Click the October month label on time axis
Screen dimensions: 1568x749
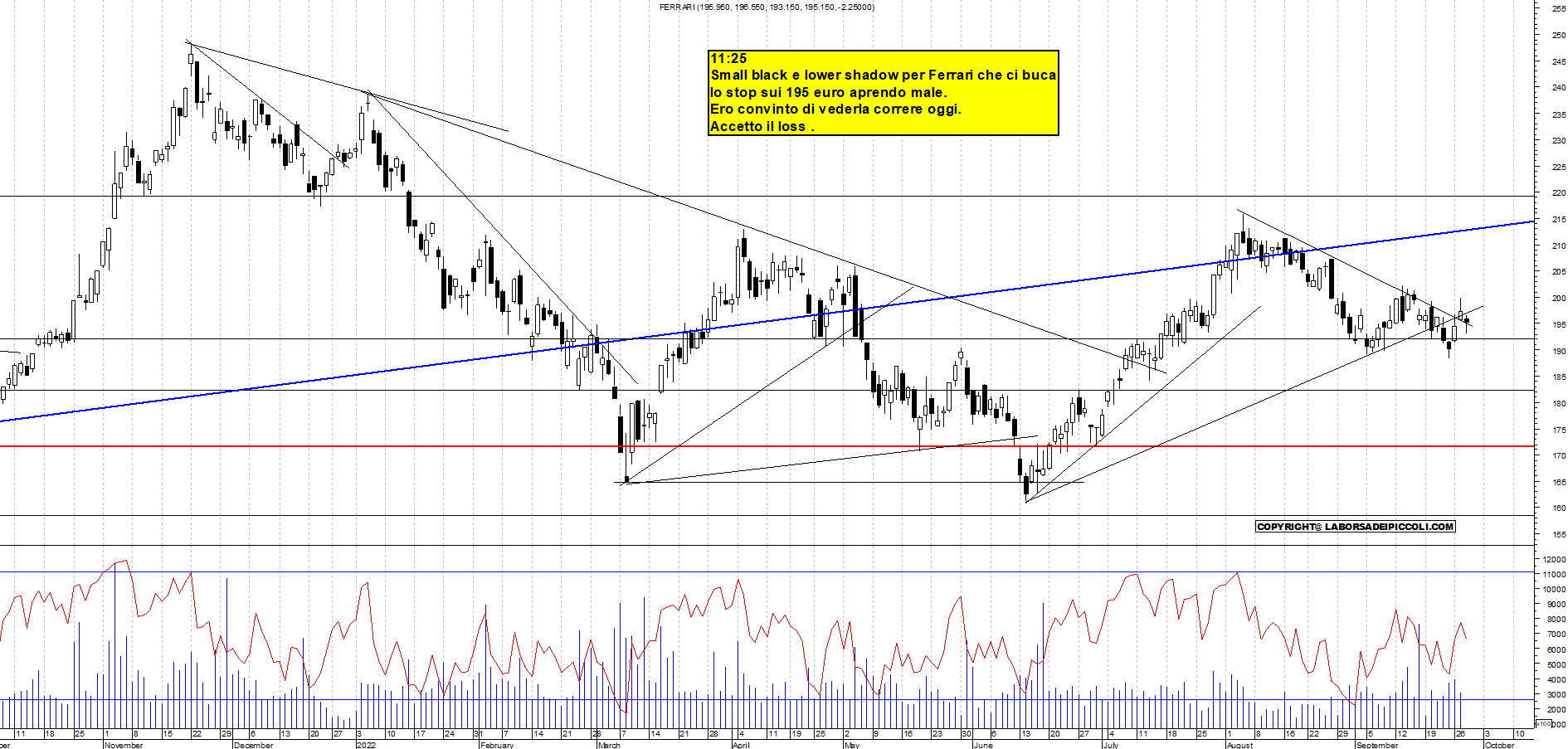tap(1499, 745)
